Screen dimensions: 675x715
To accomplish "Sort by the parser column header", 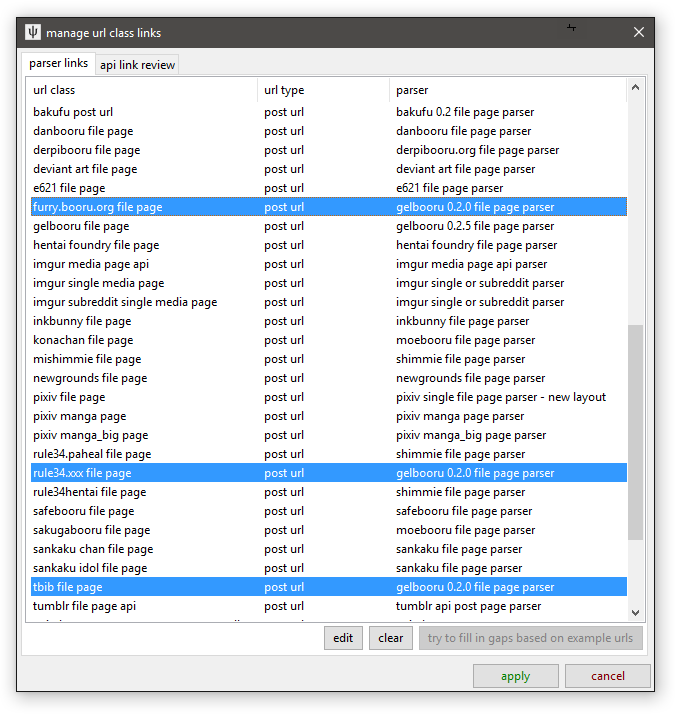I will [x=508, y=90].
